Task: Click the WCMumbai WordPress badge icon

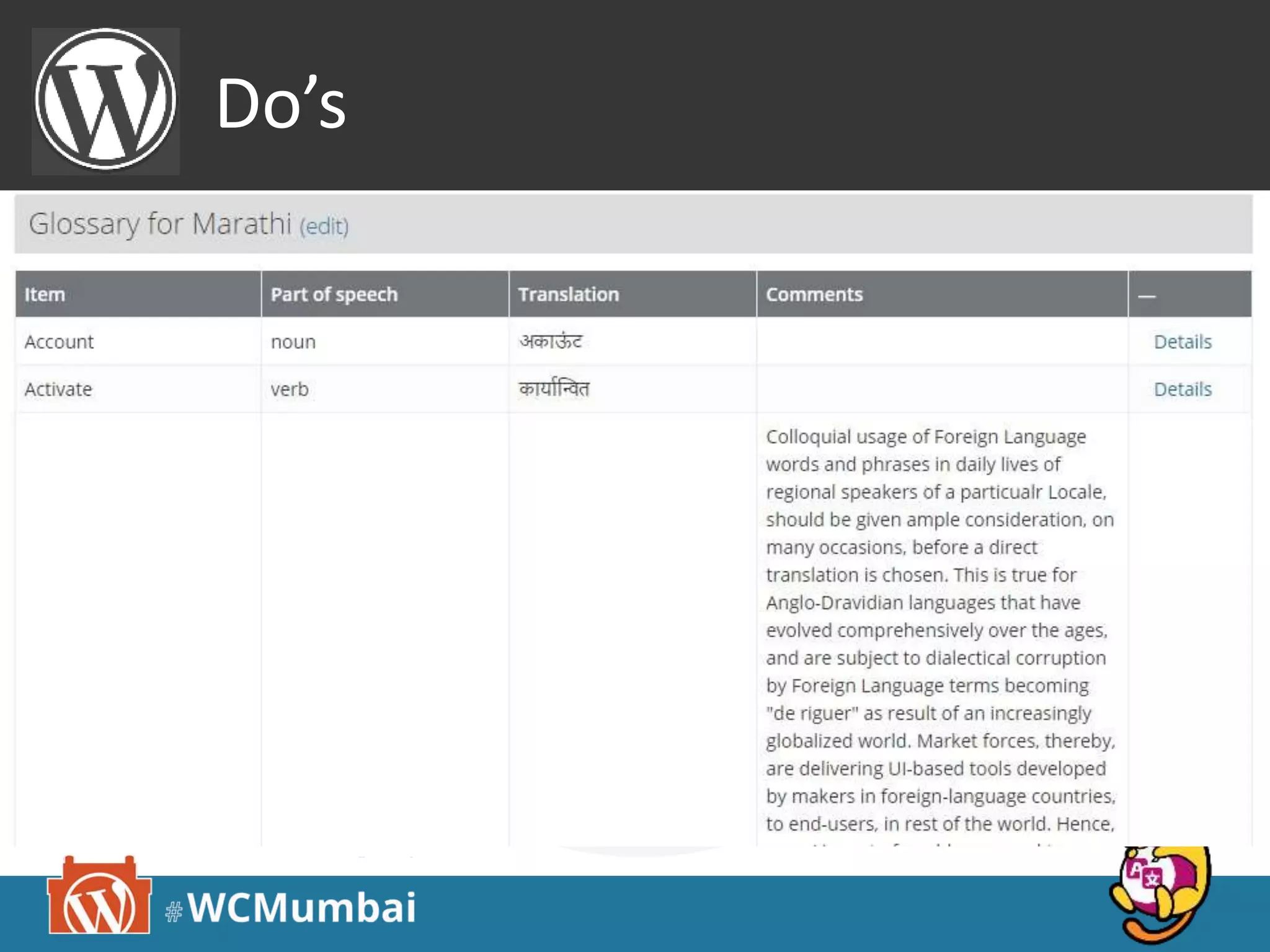Action: click(x=99, y=896)
